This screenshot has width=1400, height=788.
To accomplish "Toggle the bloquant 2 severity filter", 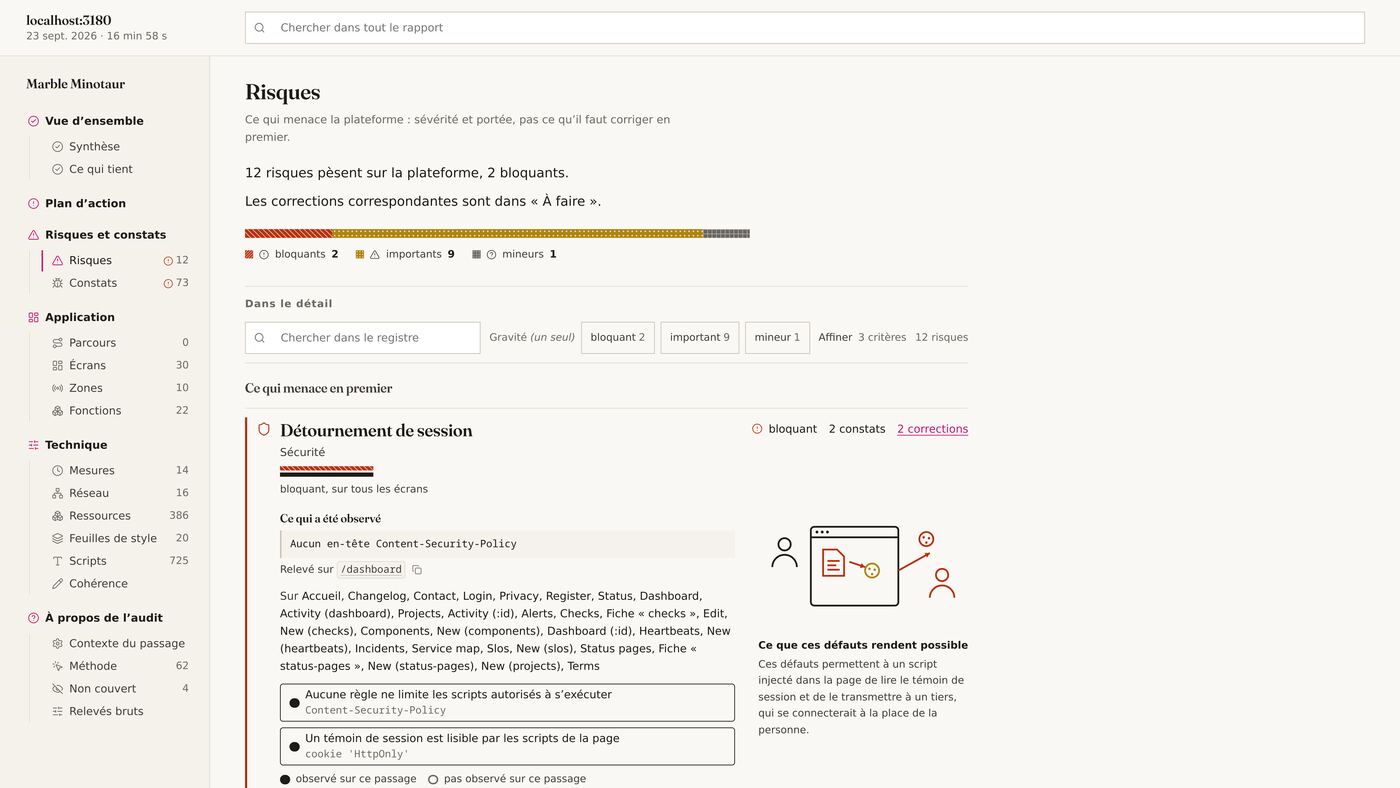I will (x=618, y=338).
